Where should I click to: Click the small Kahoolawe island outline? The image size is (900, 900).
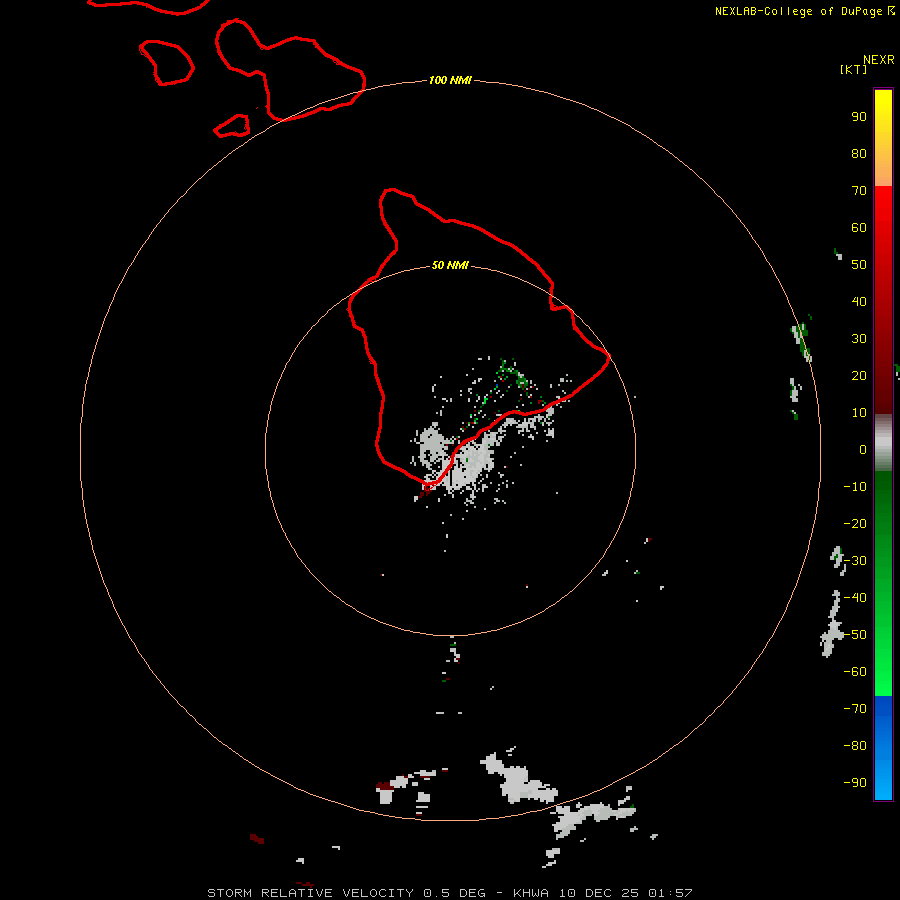tap(232, 126)
